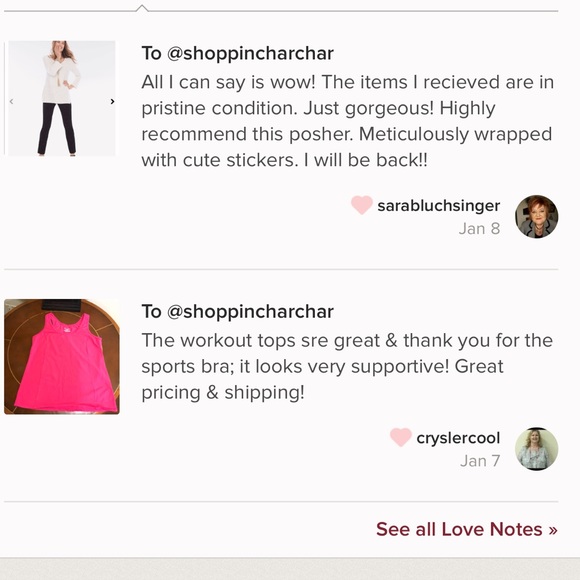Click the double chevron after Love Notes
Viewport: 580px width, 580px height.
coord(553,530)
